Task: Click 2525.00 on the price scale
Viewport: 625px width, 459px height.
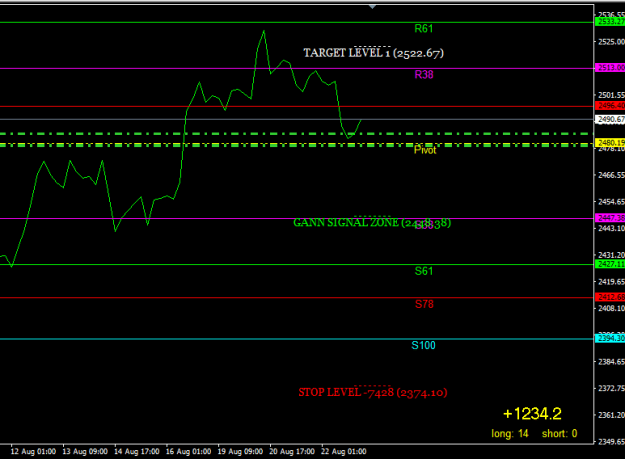Action: (x=611, y=41)
